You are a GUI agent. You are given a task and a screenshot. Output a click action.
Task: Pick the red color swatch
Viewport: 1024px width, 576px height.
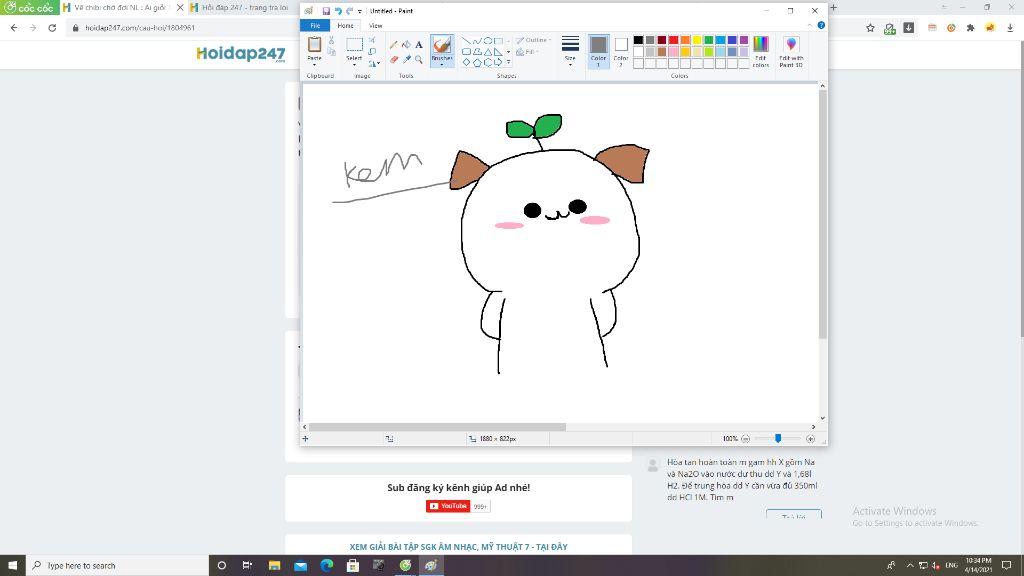673,40
